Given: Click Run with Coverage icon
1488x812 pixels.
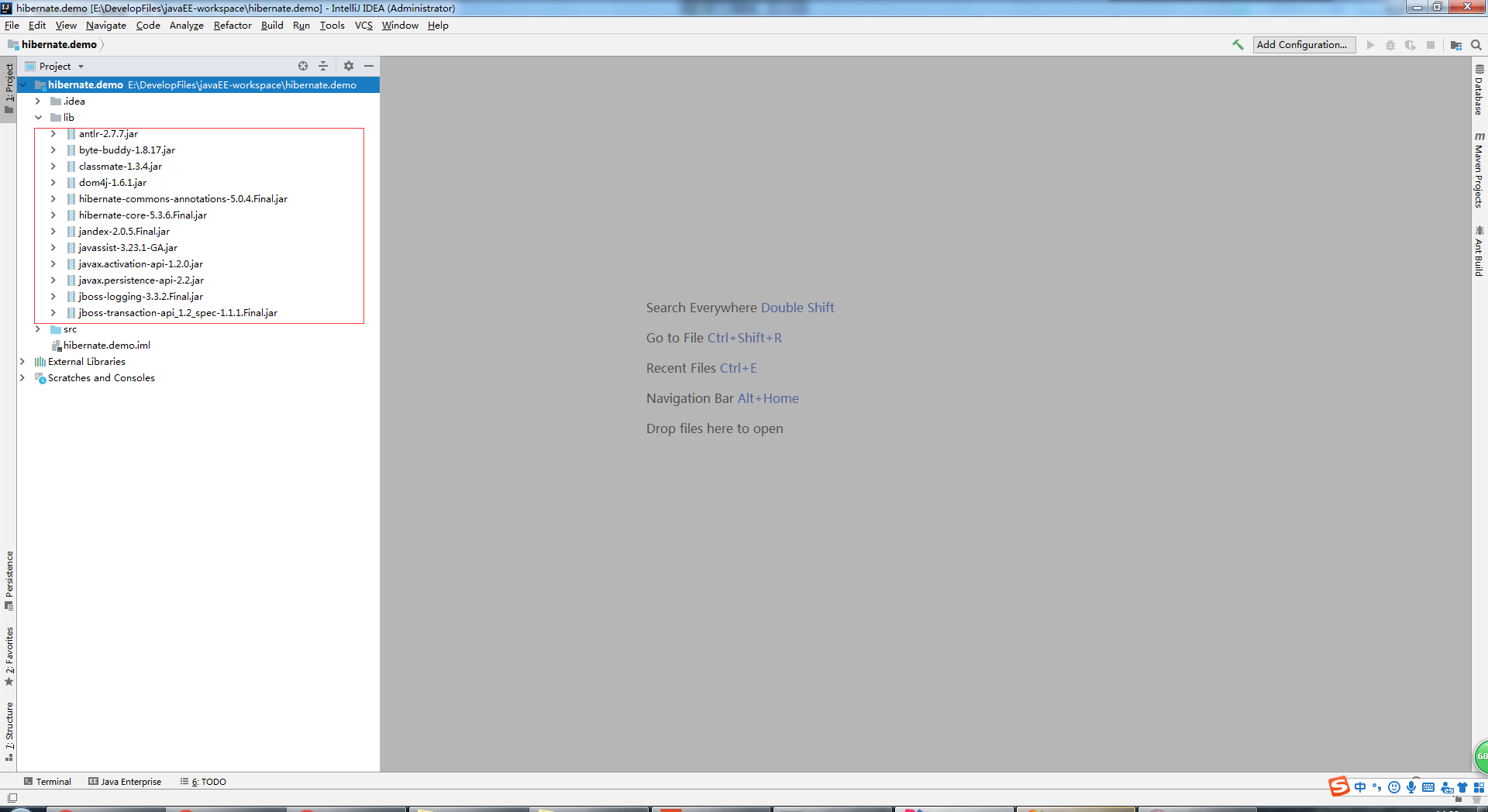Looking at the screenshot, I should [x=1410, y=45].
